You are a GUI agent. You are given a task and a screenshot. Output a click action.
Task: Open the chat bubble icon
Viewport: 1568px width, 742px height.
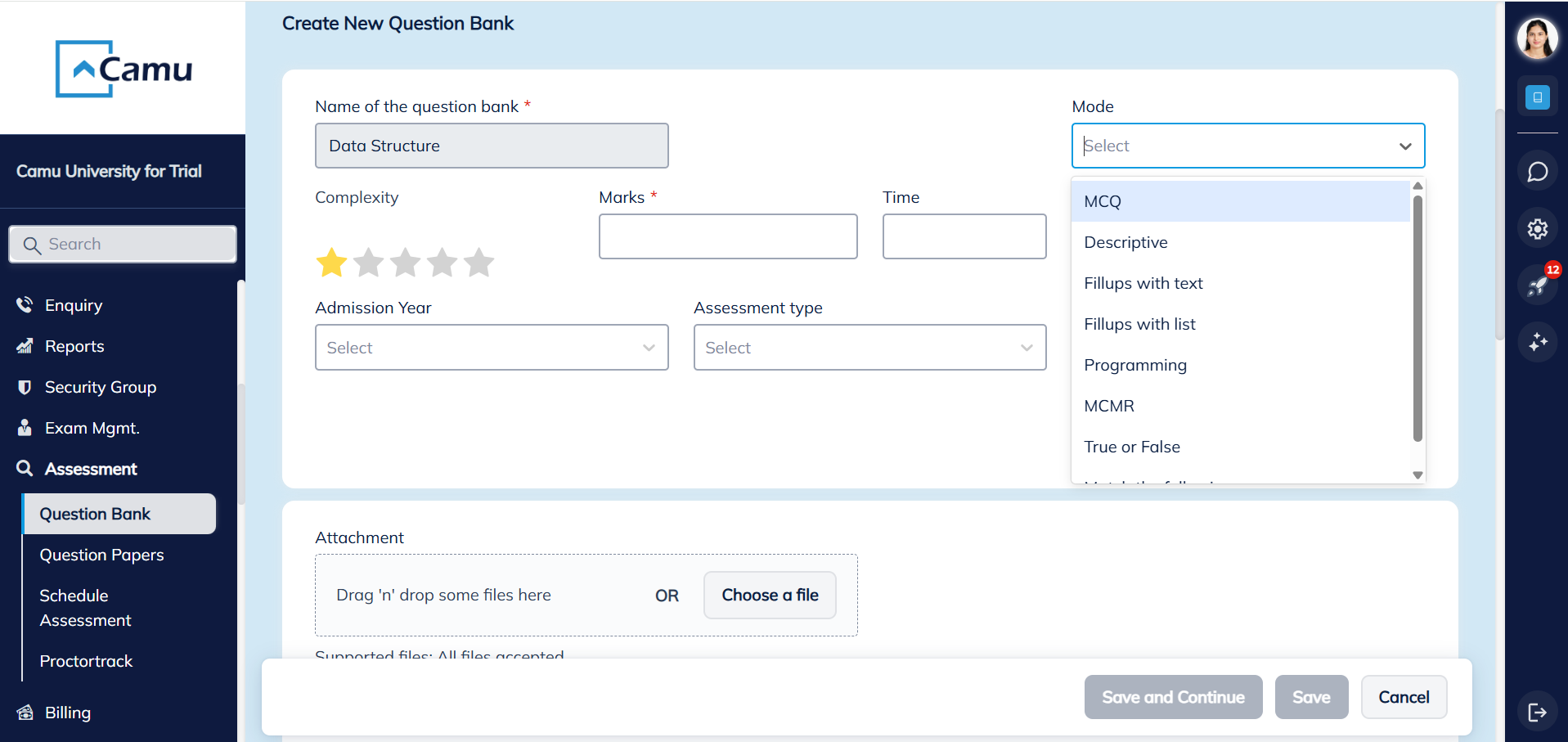(x=1537, y=171)
